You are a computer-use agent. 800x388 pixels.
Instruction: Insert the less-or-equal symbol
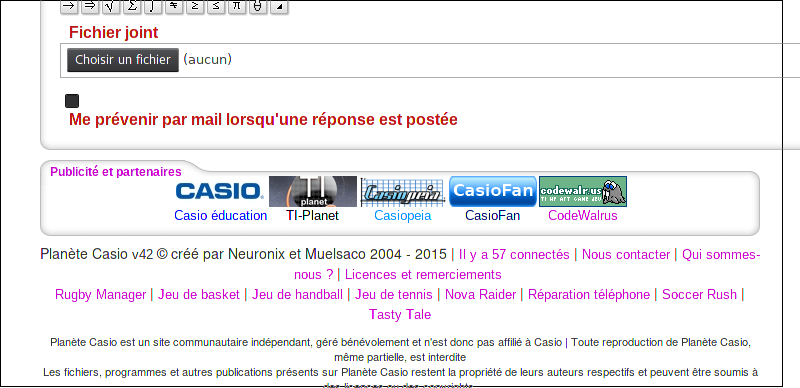(216, 6)
